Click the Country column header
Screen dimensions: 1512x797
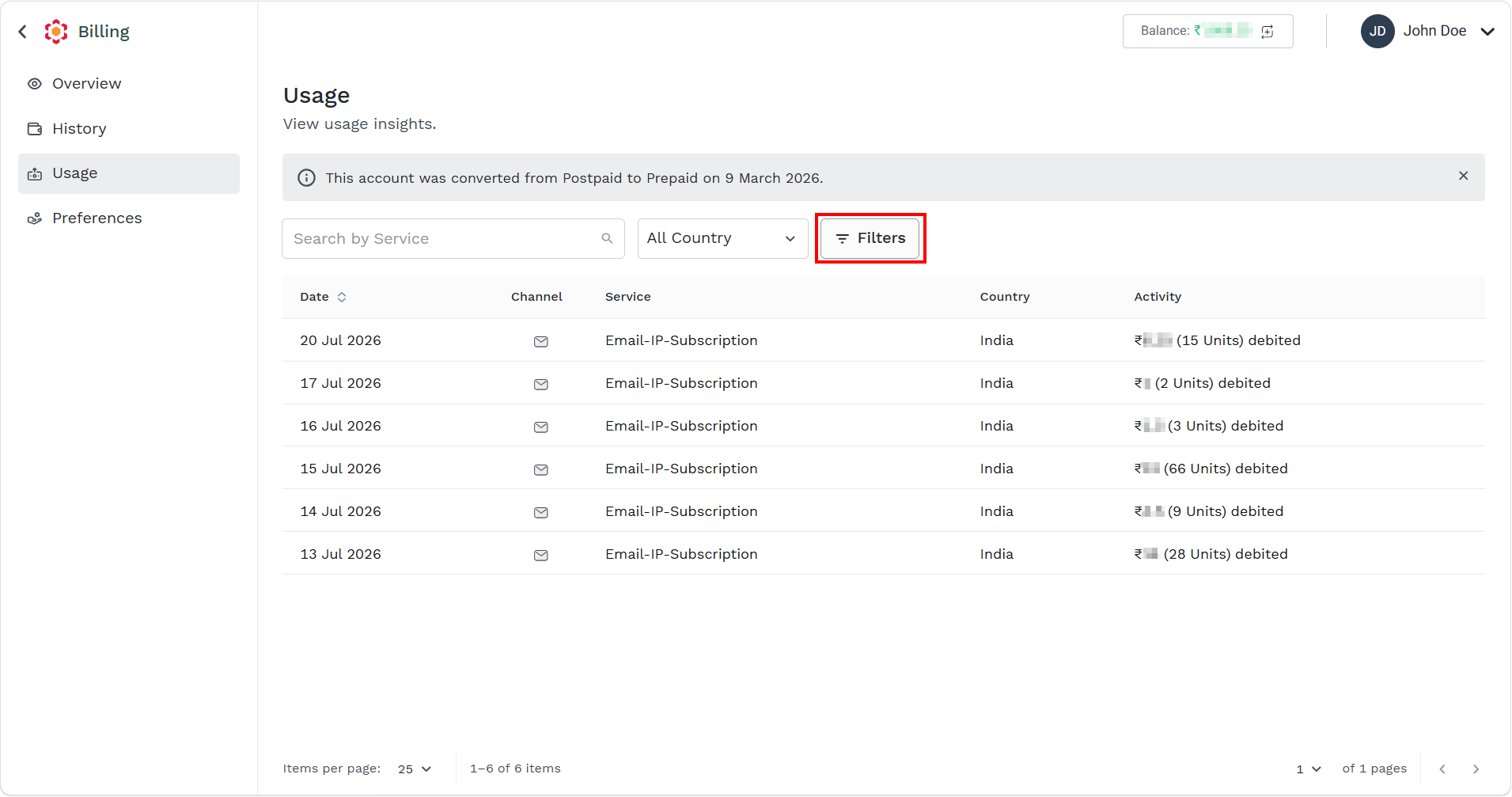coord(1005,297)
